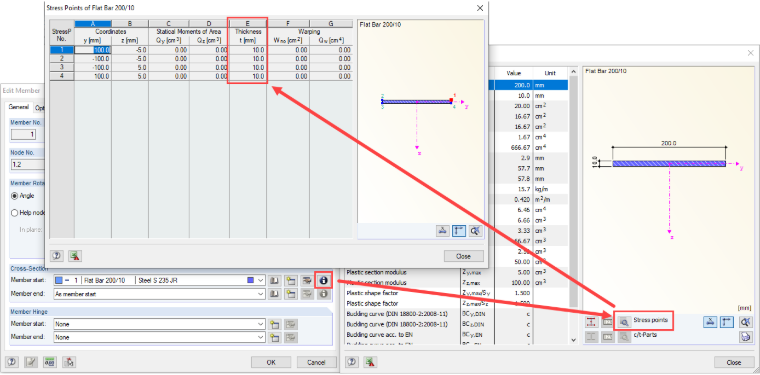This screenshot has height=375, width=760.
Task: Edit cross-section icon for member end
Action: [306, 294]
